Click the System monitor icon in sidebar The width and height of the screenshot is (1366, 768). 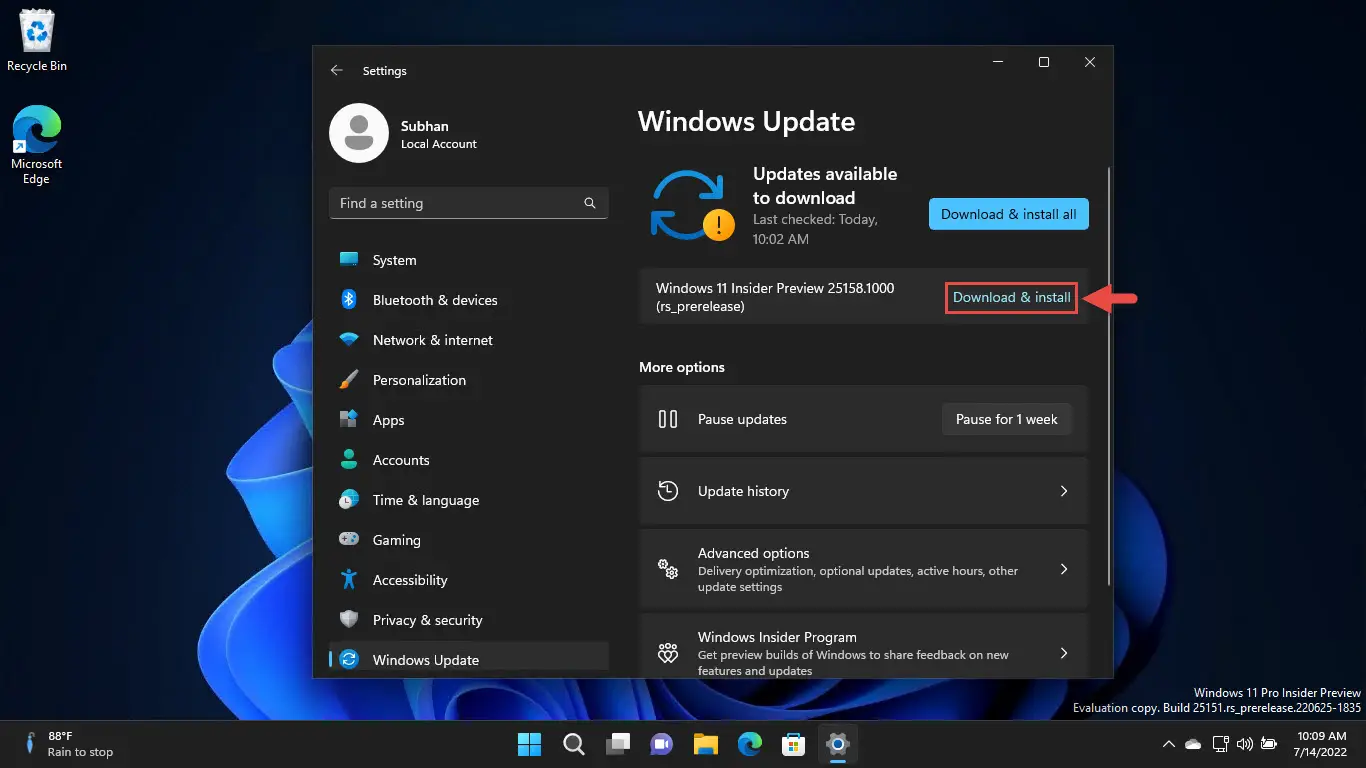tap(349, 260)
